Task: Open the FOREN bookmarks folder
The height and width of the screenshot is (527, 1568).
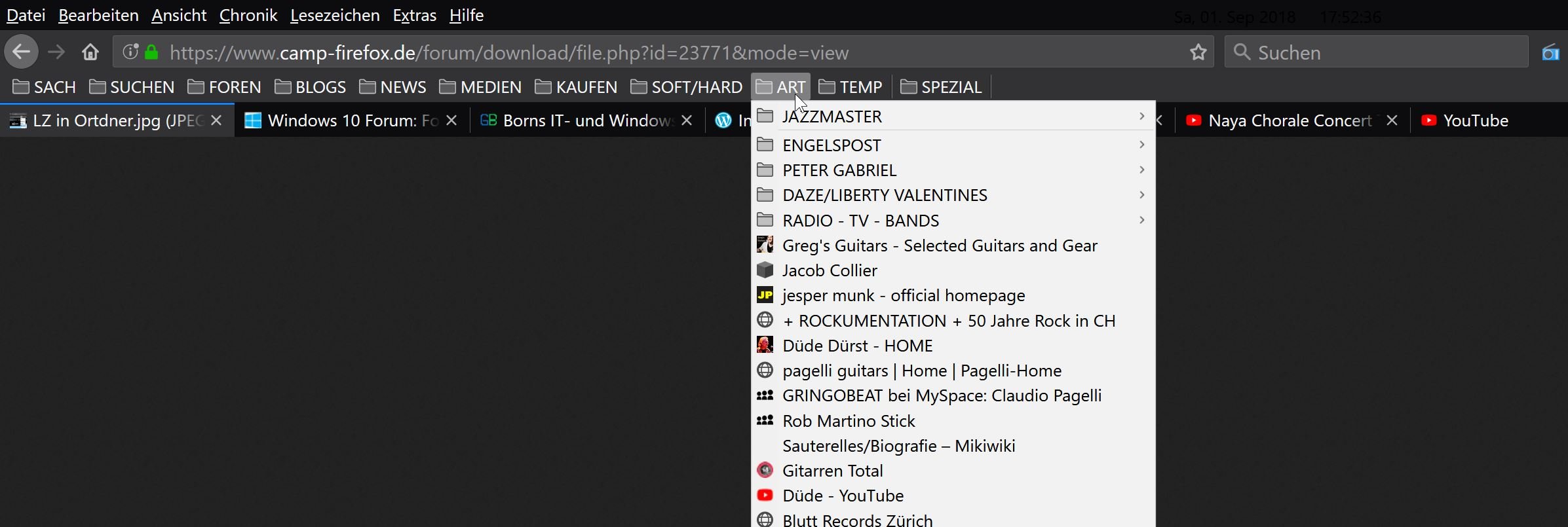Action: click(225, 87)
